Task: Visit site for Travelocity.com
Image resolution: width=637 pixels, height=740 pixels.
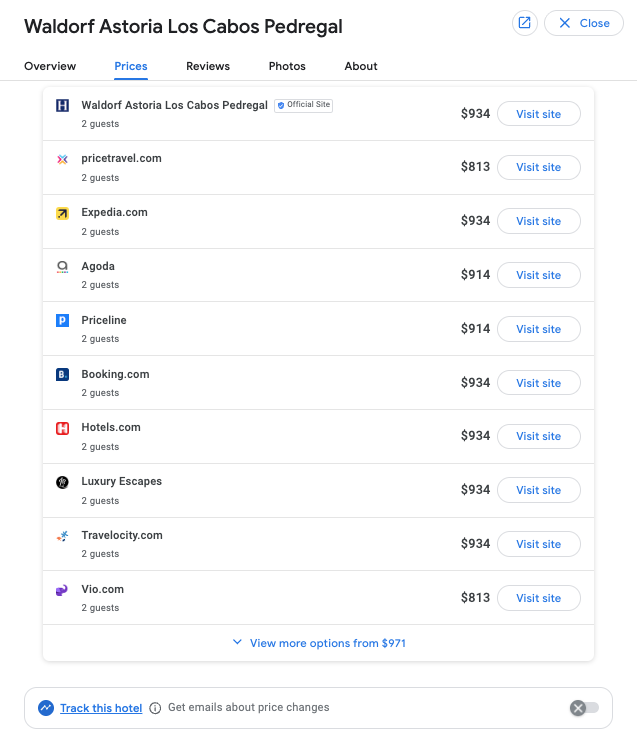Action: coord(539,544)
